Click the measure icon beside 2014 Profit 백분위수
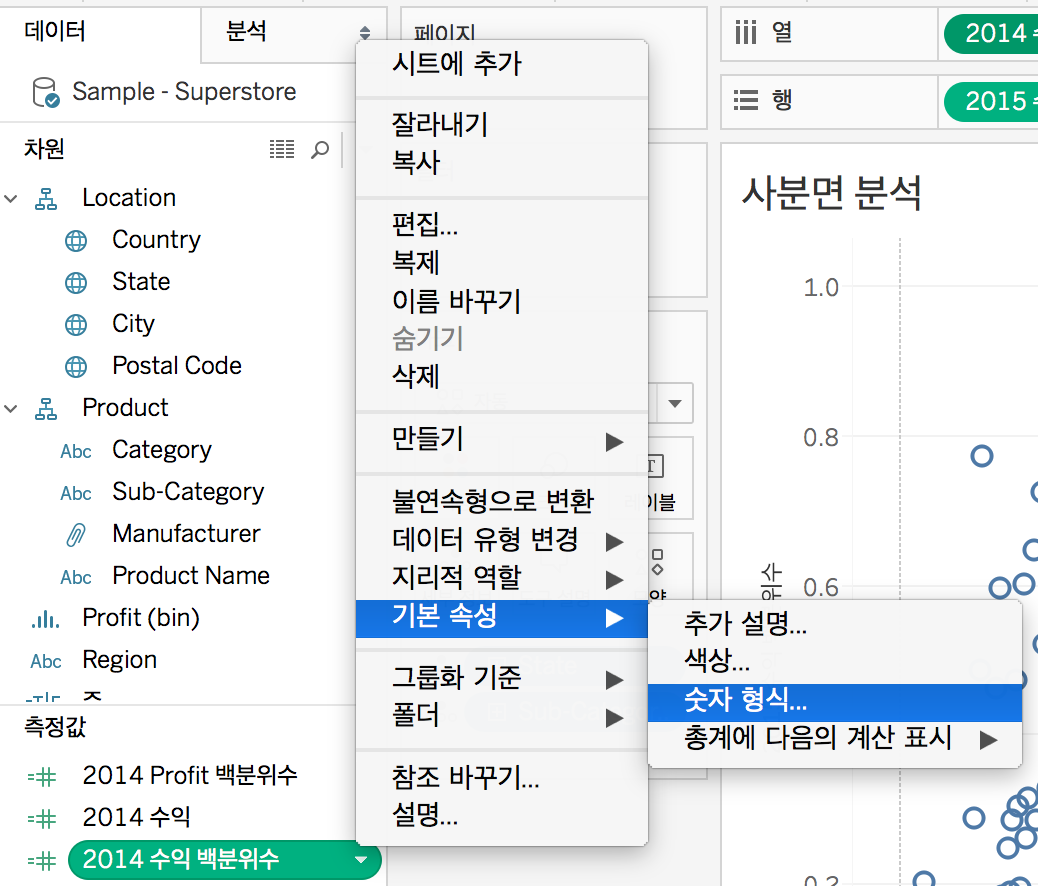The height and width of the screenshot is (886, 1038). [42, 777]
